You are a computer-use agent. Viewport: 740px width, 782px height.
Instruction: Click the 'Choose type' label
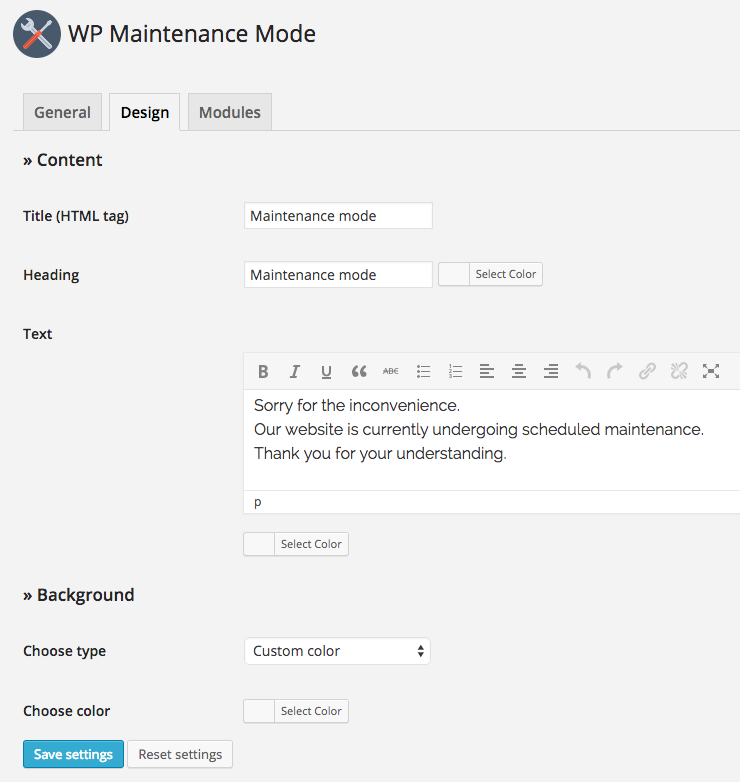coord(64,651)
